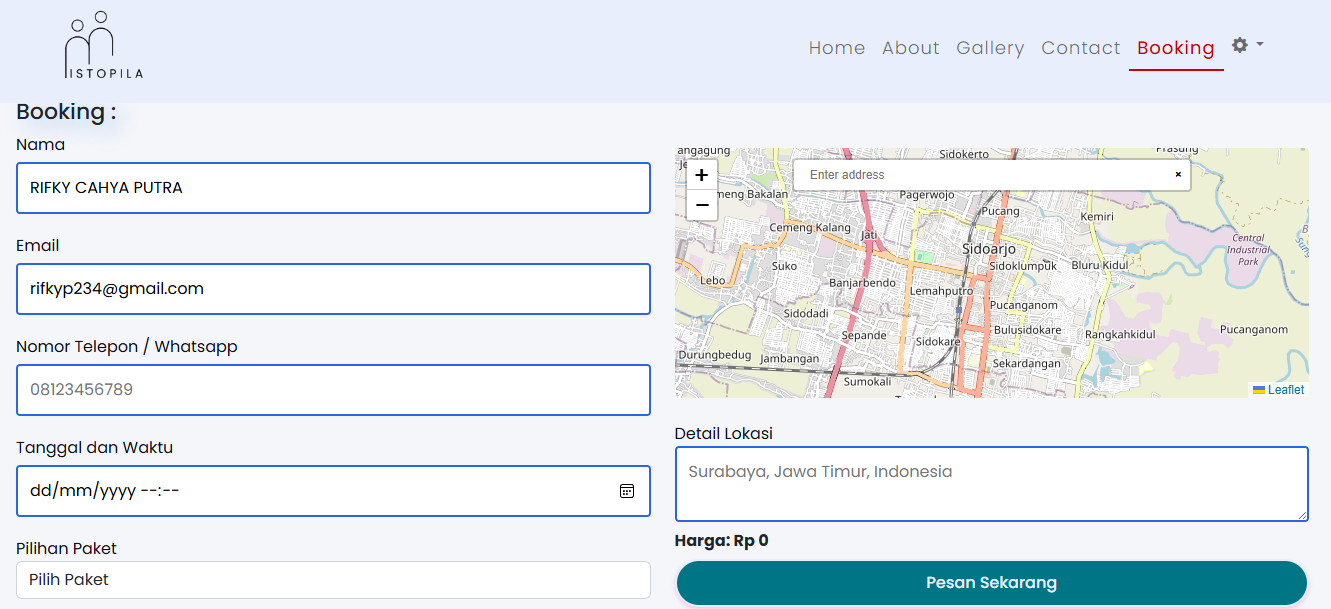Open the date picker calendar icon

[627, 491]
